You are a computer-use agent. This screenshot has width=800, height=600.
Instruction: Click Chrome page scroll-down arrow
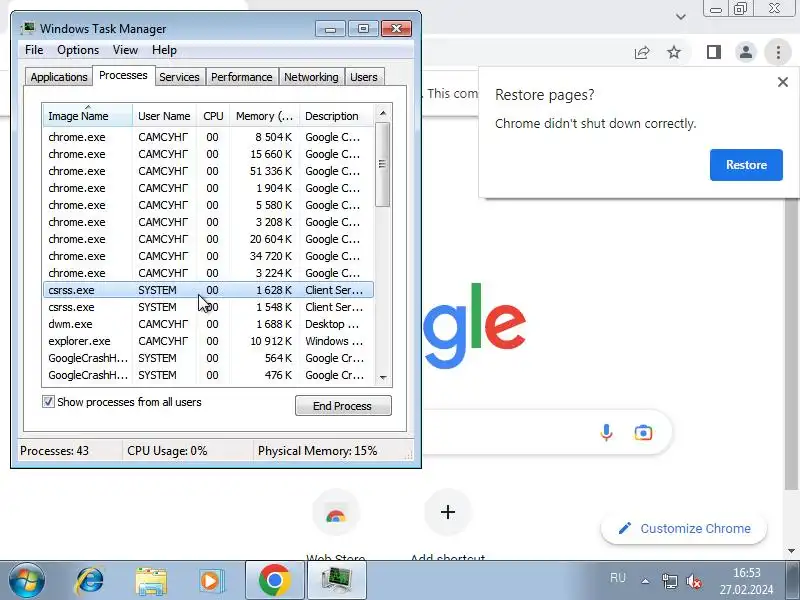[x=791, y=551]
